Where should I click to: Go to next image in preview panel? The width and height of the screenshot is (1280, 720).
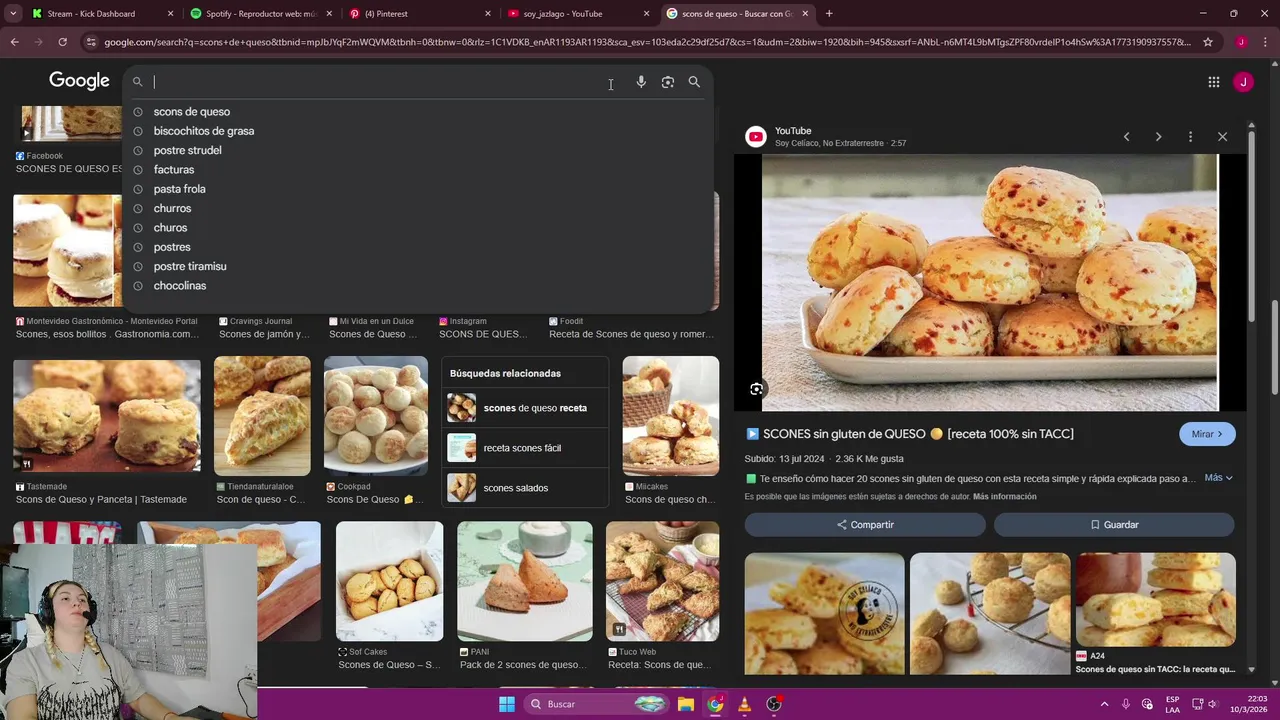pyautogui.click(x=1158, y=137)
